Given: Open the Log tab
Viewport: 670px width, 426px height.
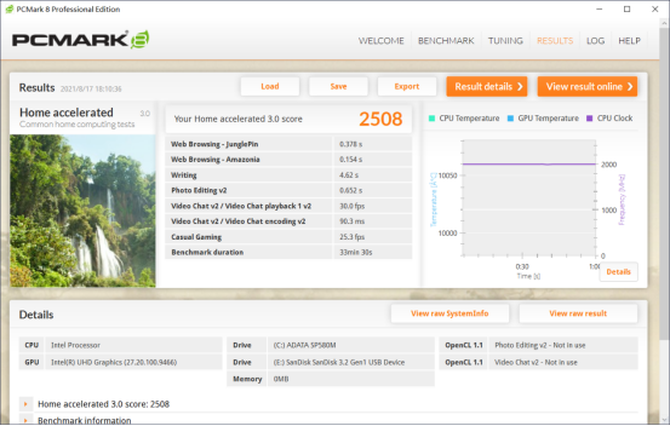Looking at the screenshot, I should 595,41.
